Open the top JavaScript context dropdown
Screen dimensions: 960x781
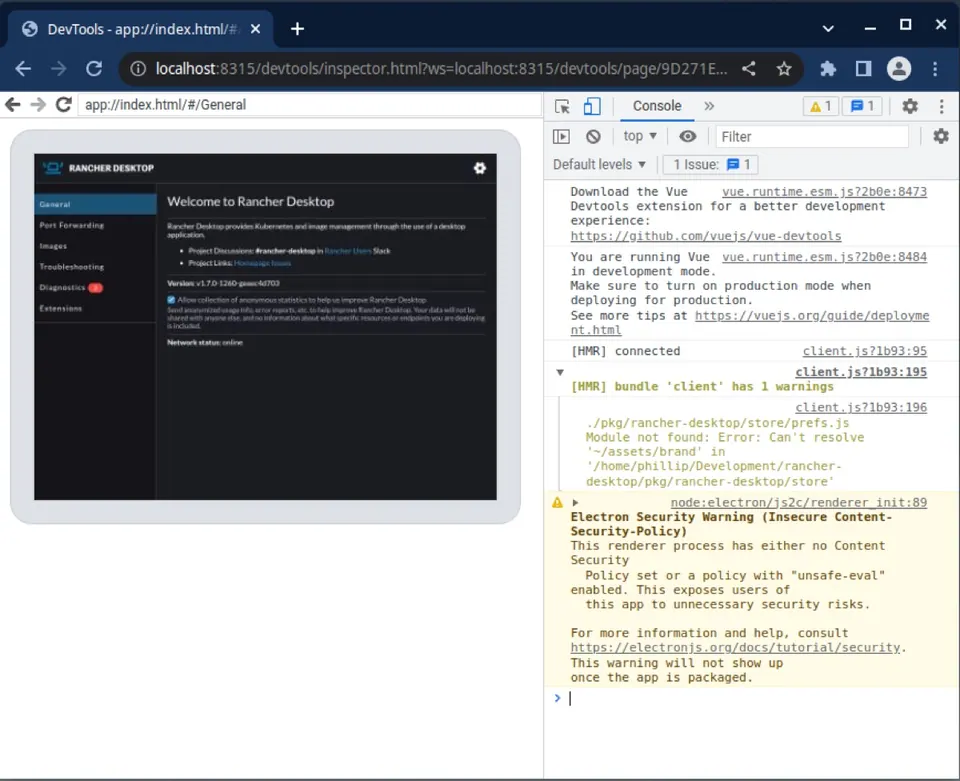coord(640,136)
